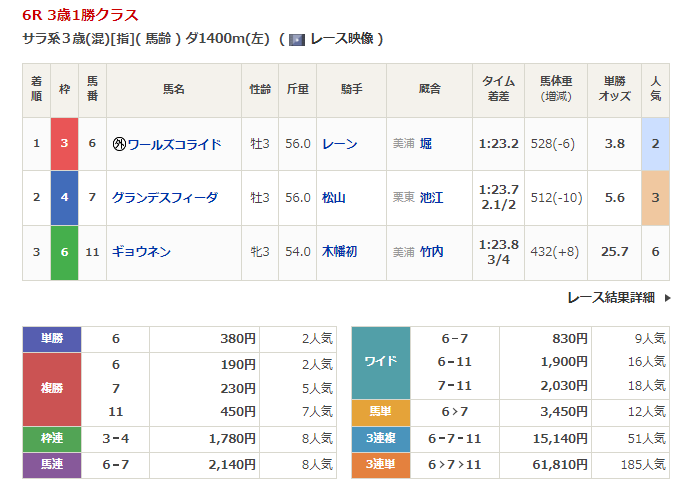Screen dimensions: 687x485
Task: Click the green frame number 6 box
Action: [64, 251]
